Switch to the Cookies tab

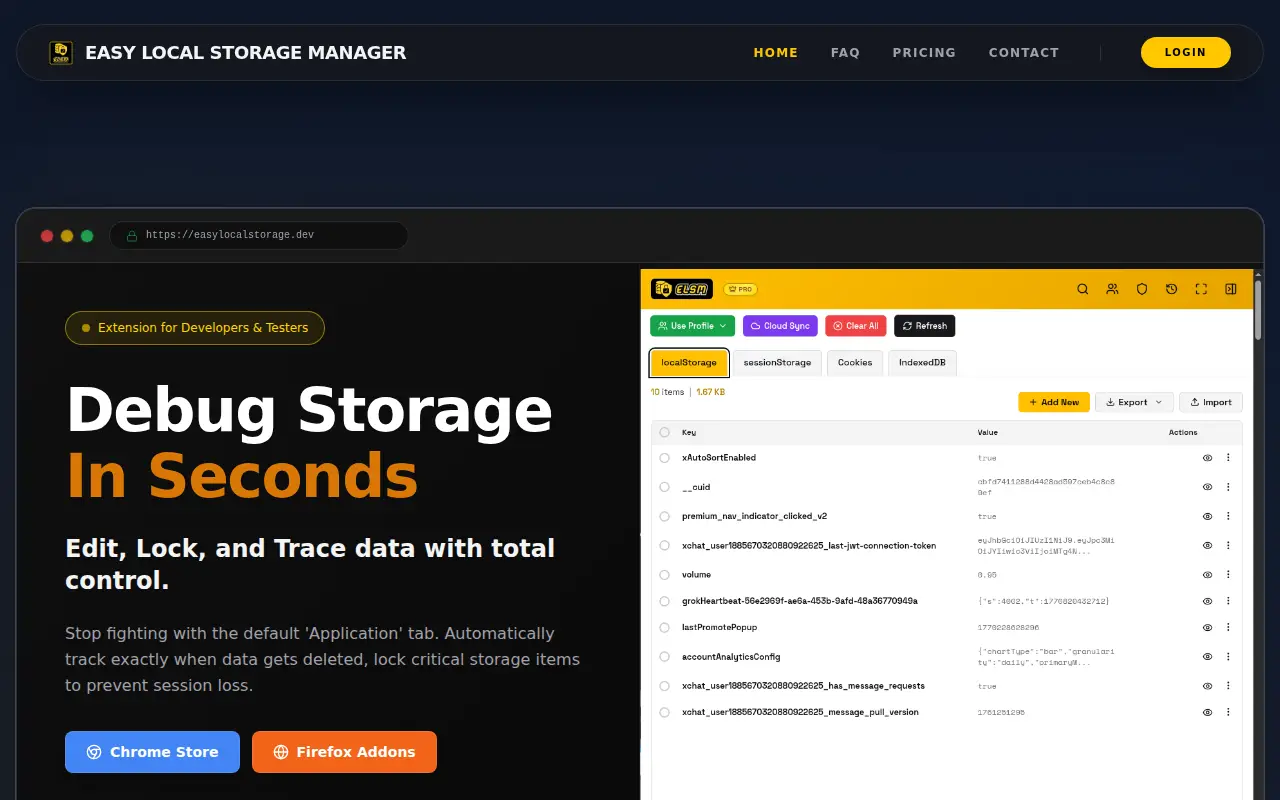pyautogui.click(x=855, y=363)
